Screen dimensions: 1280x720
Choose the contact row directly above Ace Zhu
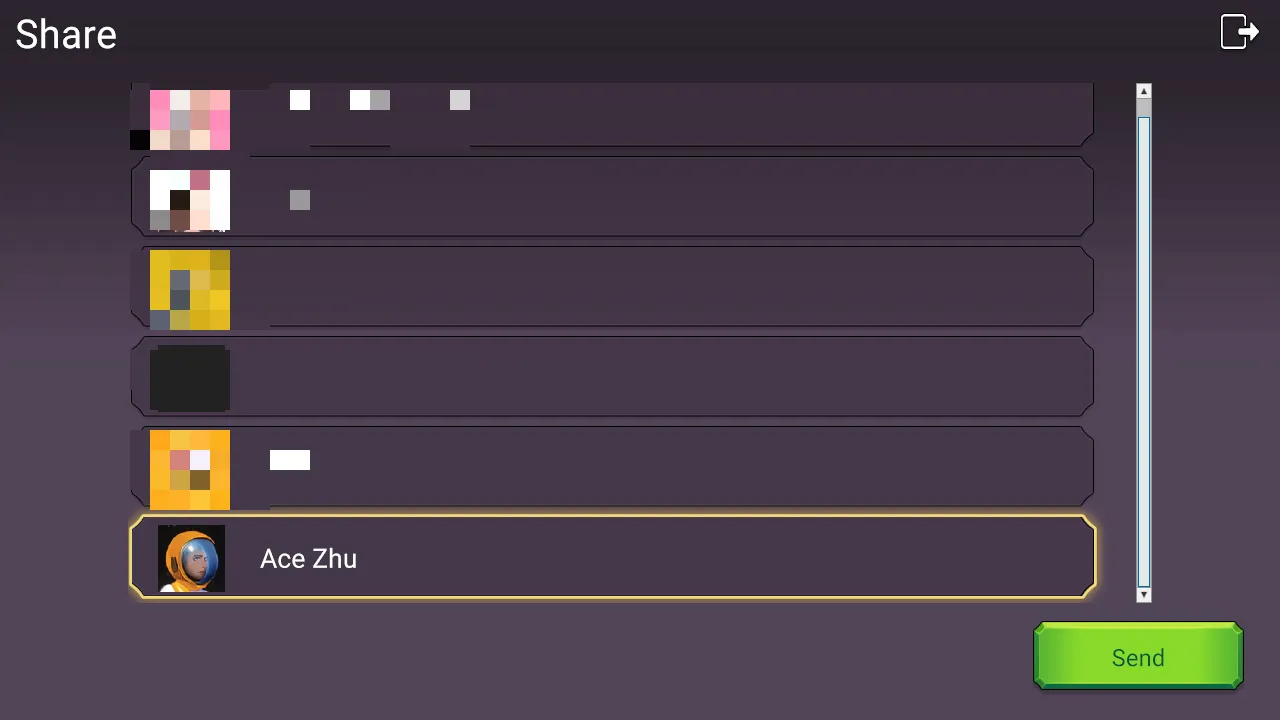(x=660, y=466)
